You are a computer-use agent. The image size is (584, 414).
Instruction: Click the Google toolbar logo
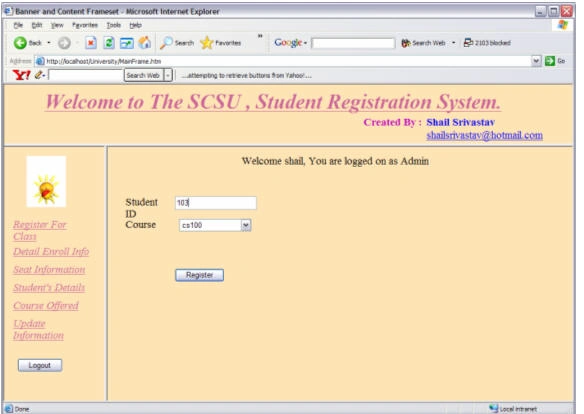288,43
